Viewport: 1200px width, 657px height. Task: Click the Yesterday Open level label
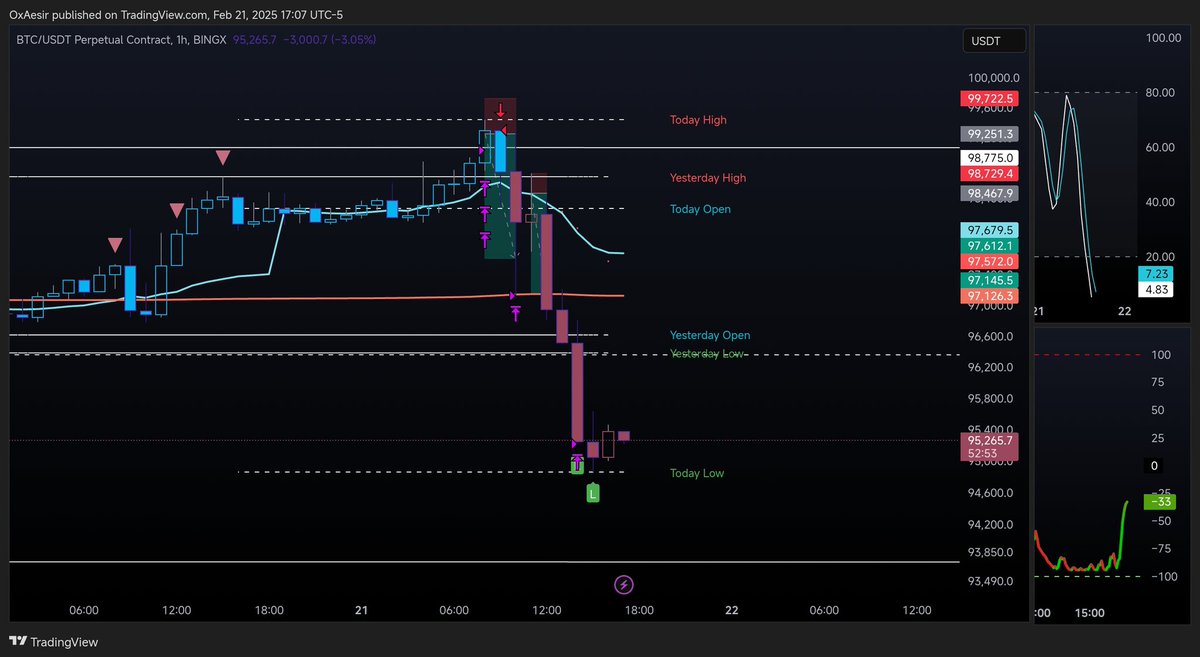click(709, 335)
